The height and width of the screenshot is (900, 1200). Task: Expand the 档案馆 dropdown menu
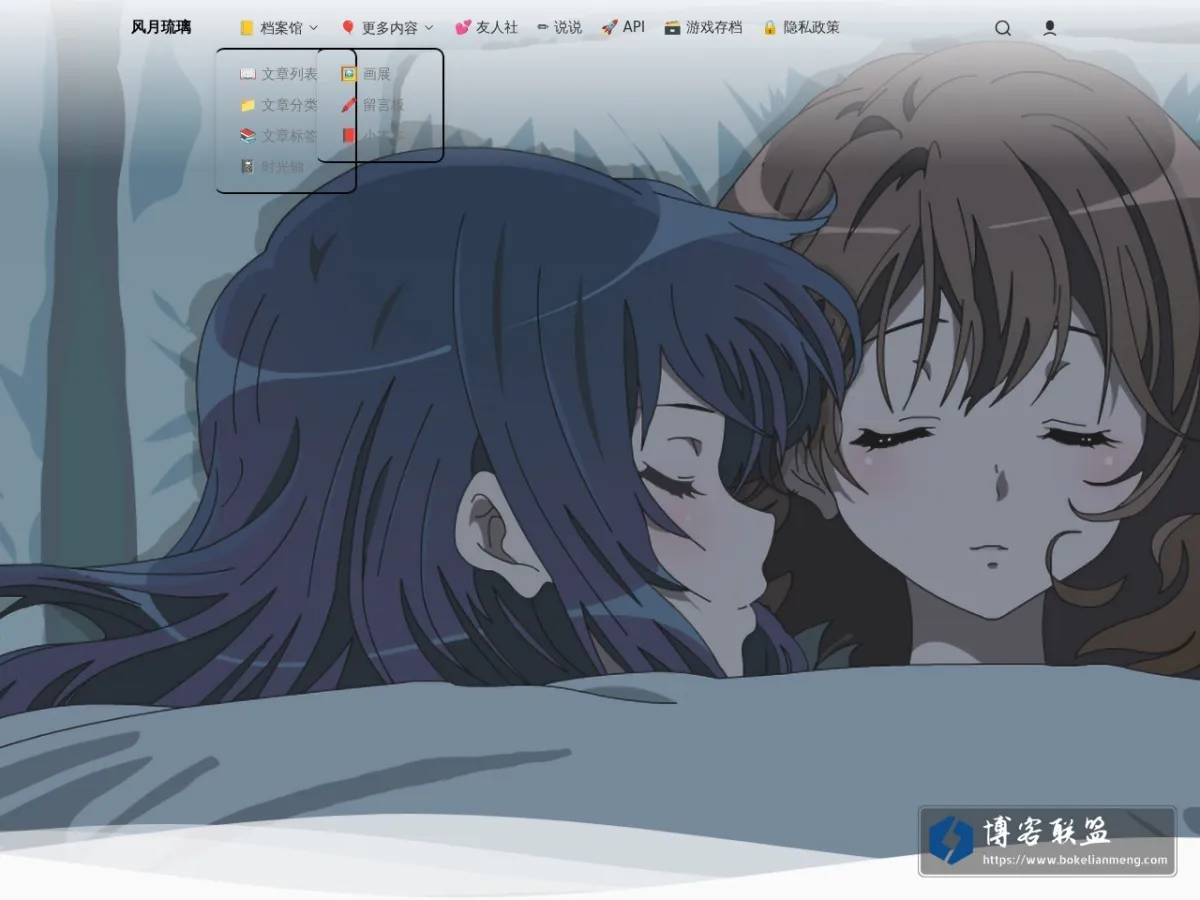click(279, 28)
